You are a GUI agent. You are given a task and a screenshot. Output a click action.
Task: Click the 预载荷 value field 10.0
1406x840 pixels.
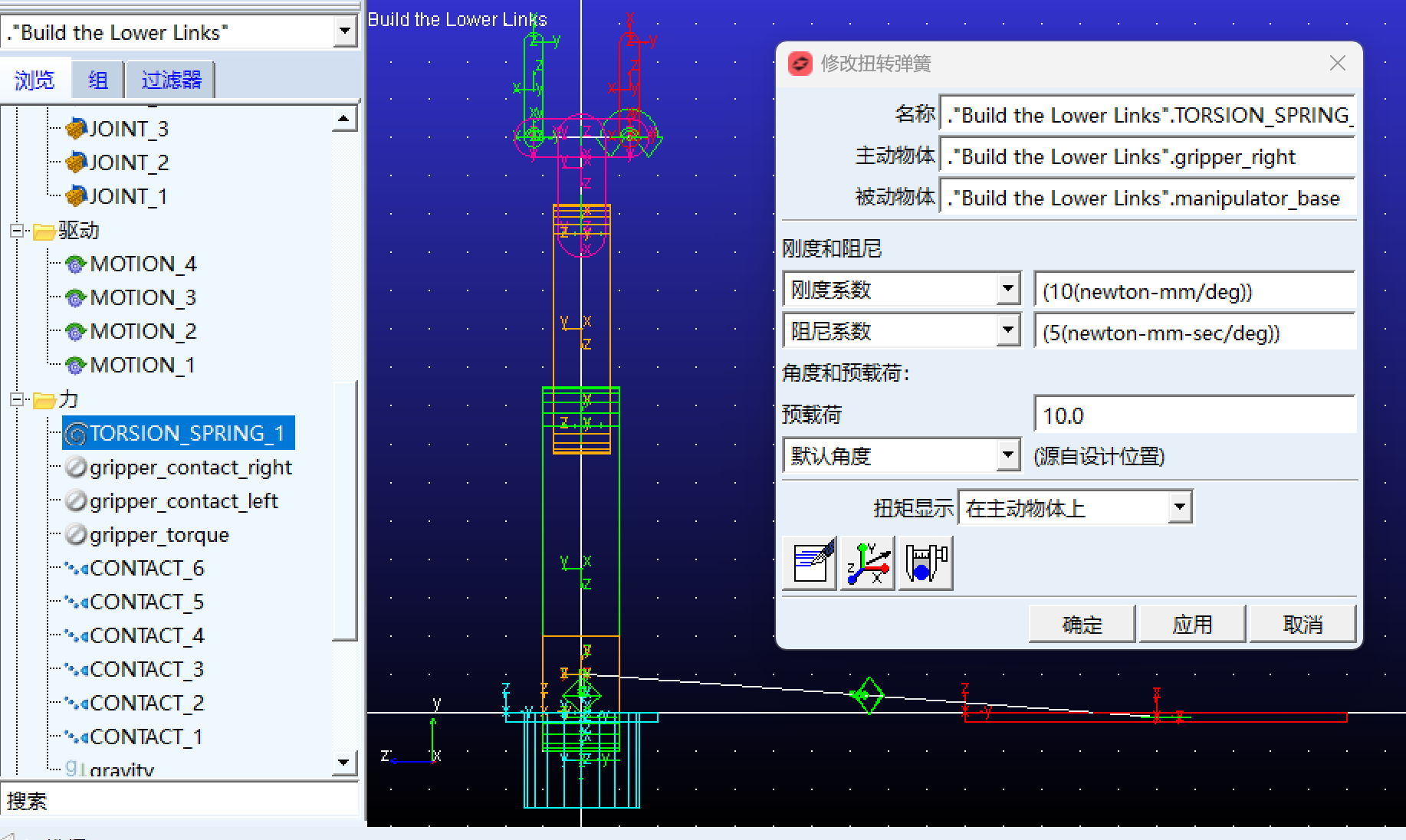tap(1195, 415)
